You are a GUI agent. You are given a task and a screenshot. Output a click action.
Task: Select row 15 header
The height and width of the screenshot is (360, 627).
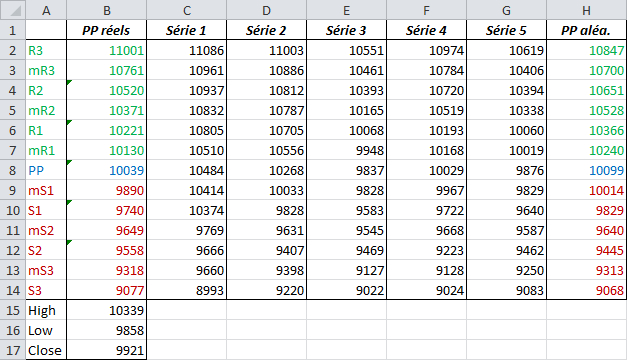(13, 310)
